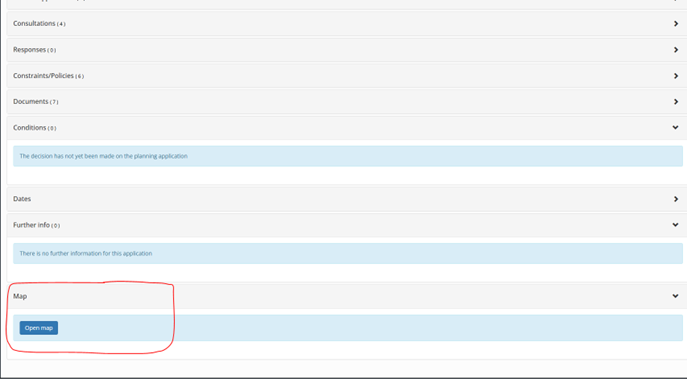Expand Consultations using its right chevron arrow
This screenshot has width=687, height=379.
point(676,24)
